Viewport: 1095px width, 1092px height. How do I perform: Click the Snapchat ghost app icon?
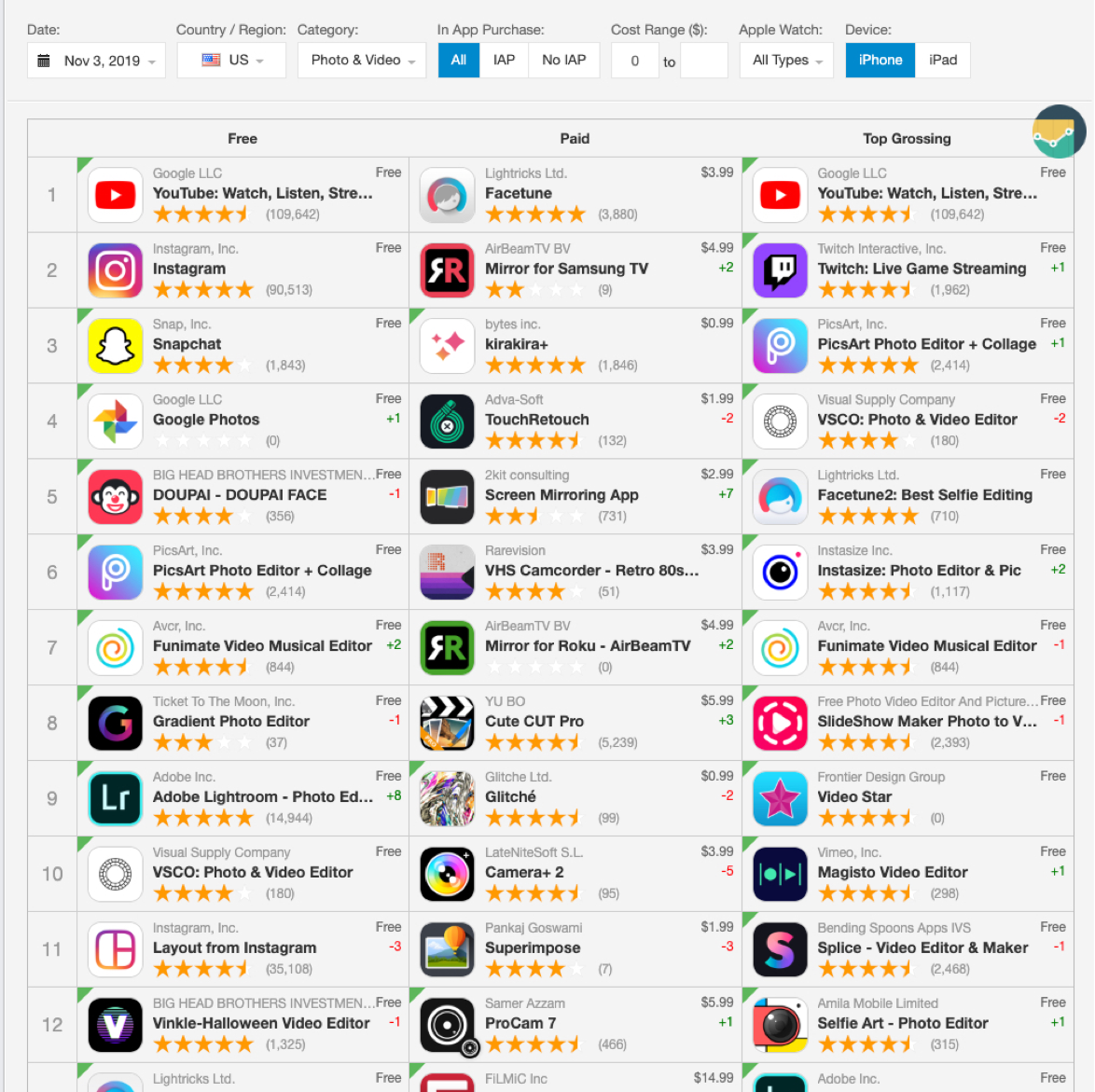(x=116, y=346)
